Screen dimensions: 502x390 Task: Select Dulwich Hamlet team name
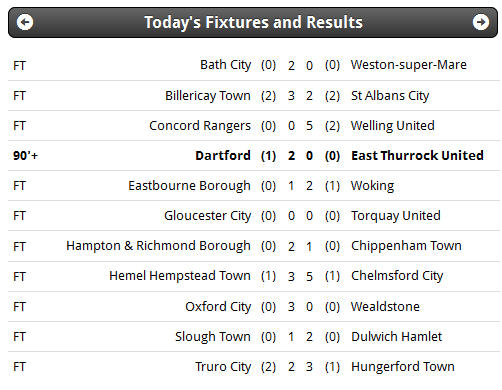click(396, 337)
